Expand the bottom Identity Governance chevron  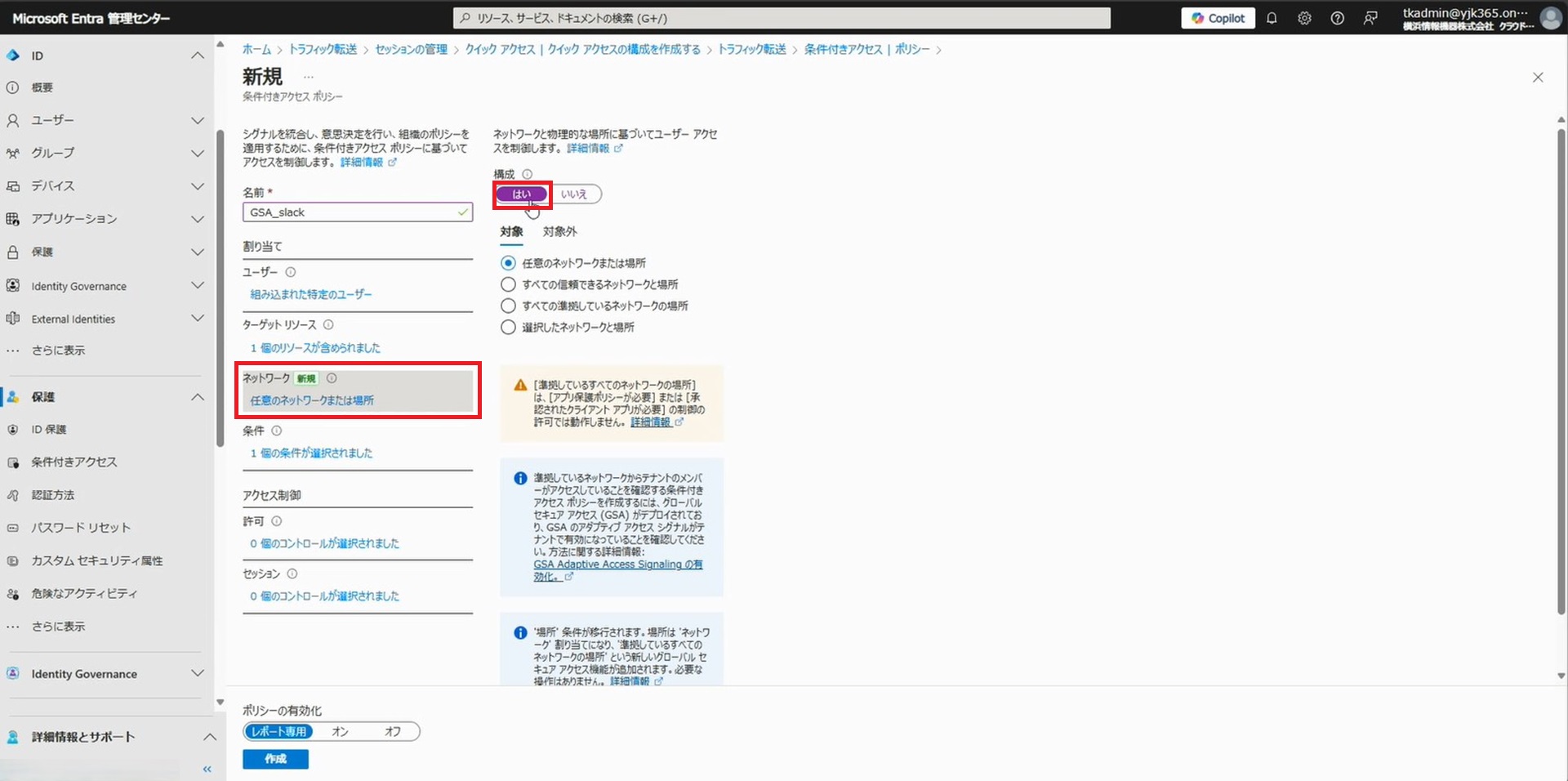(x=198, y=673)
